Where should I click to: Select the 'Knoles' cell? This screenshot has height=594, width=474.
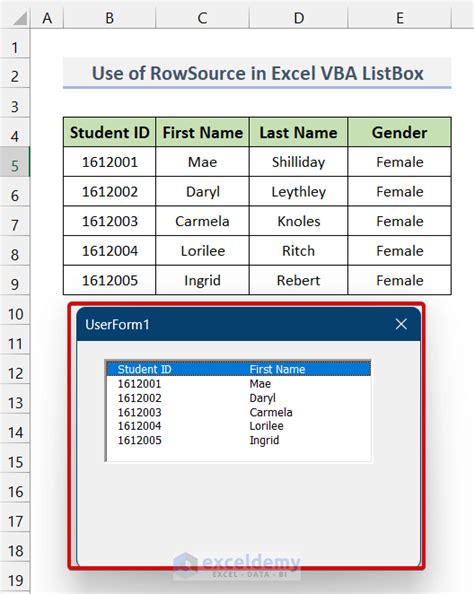(x=299, y=221)
